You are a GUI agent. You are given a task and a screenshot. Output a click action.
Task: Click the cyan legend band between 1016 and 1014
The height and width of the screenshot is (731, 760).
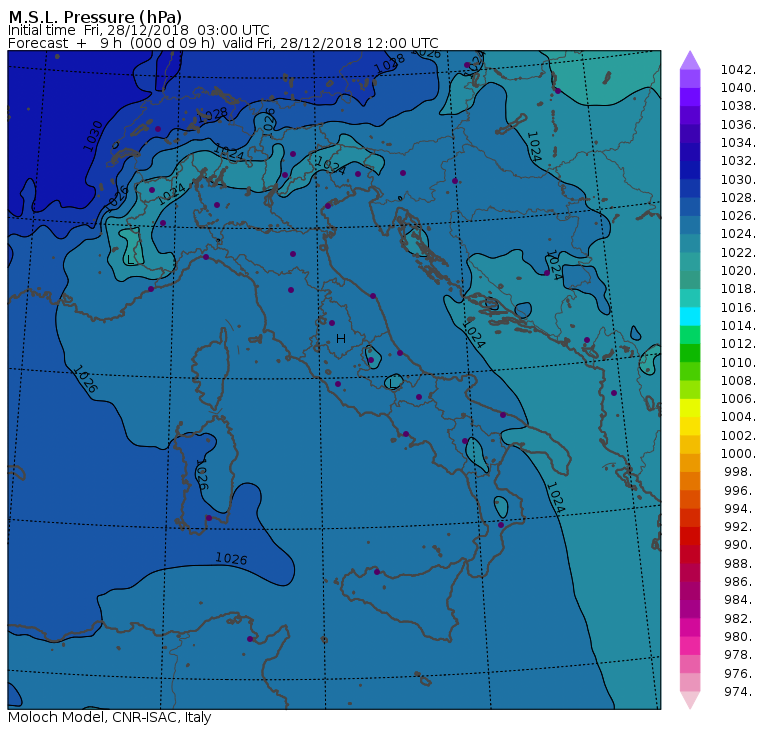click(690, 317)
